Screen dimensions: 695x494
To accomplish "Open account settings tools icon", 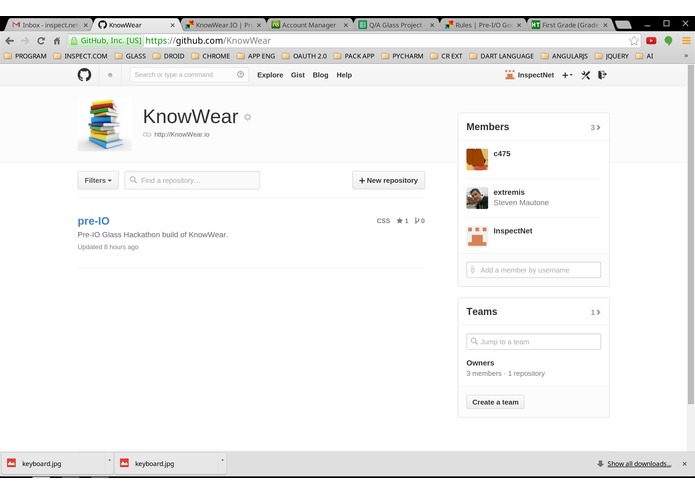I will 586,75.
